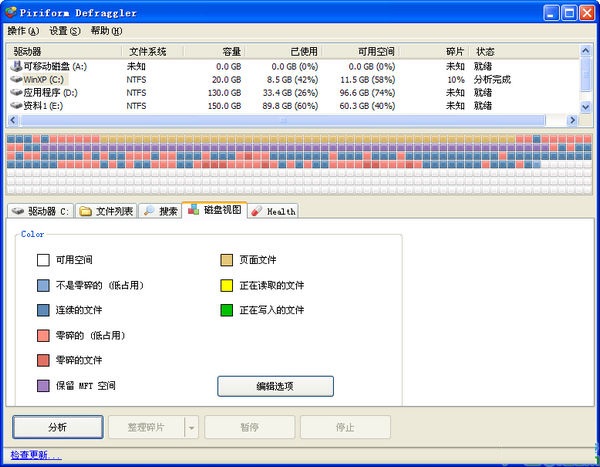600x467 pixels.
Task: Click the 正在读取的文件 legend label
Action: pos(272,285)
